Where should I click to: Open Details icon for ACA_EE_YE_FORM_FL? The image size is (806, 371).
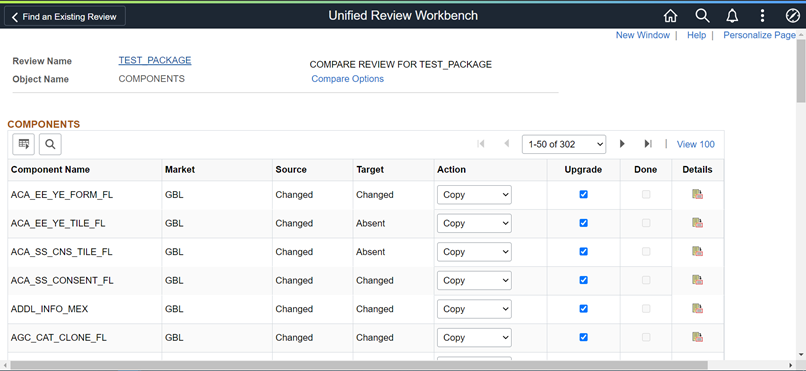click(x=698, y=194)
